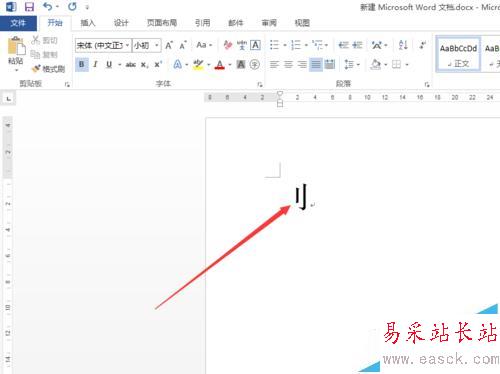Open the 宋体 font name dropdown
The width and height of the screenshot is (500, 374).
pyautogui.click(x=127, y=45)
